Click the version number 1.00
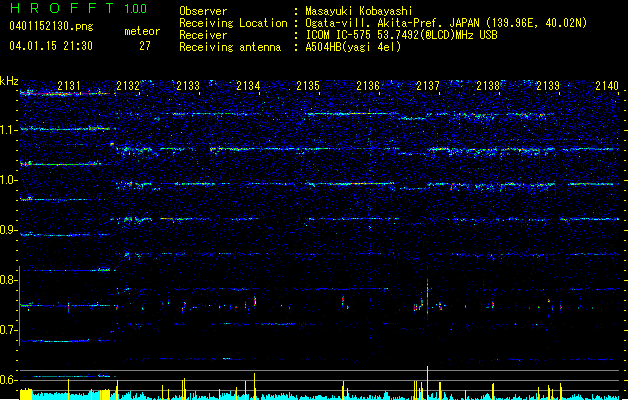The height and width of the screenshot is (400, 629). point(136,9)
